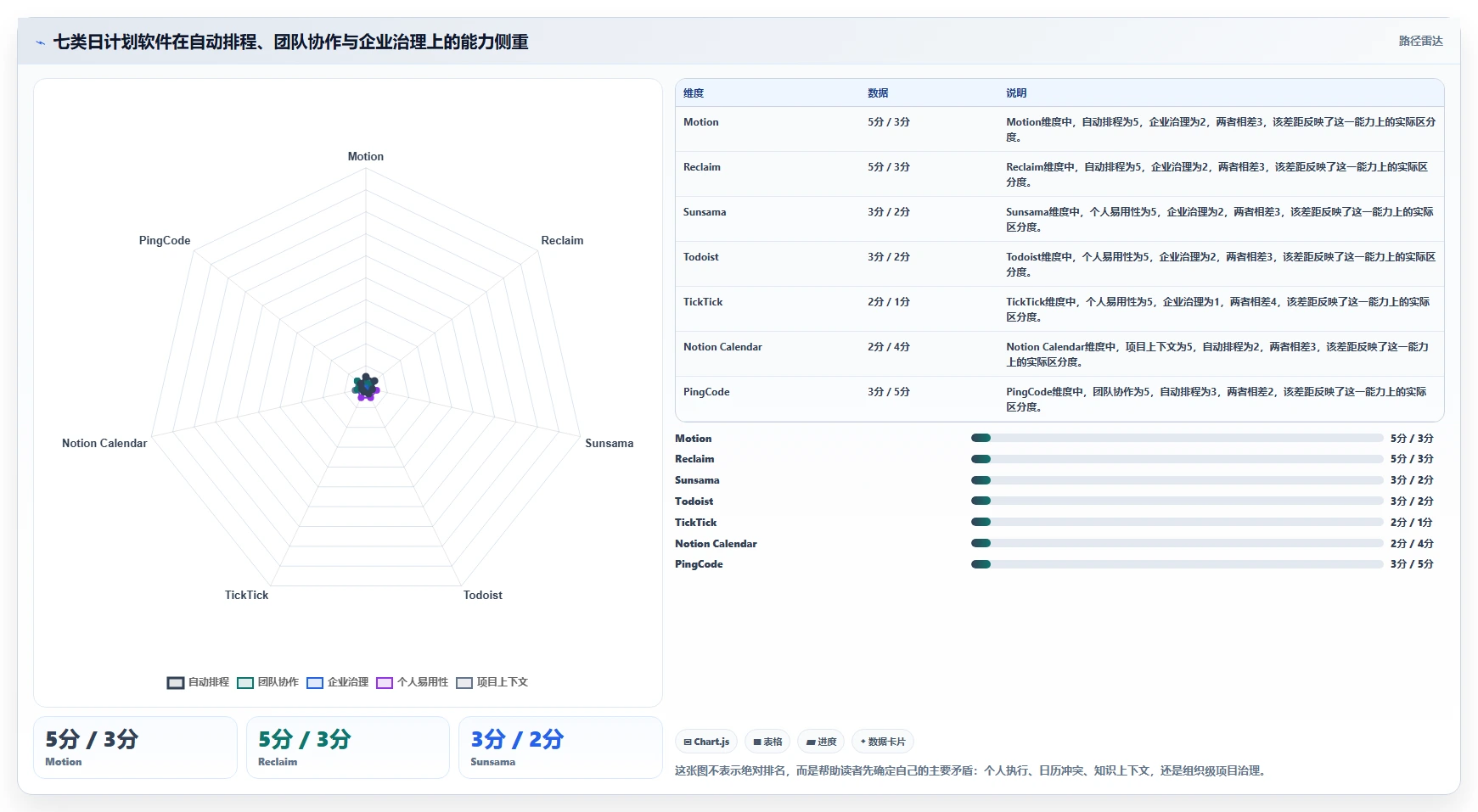
Task: Click the PingCode radar axis label
Action: pyautogui.click(x=165, y=241)
